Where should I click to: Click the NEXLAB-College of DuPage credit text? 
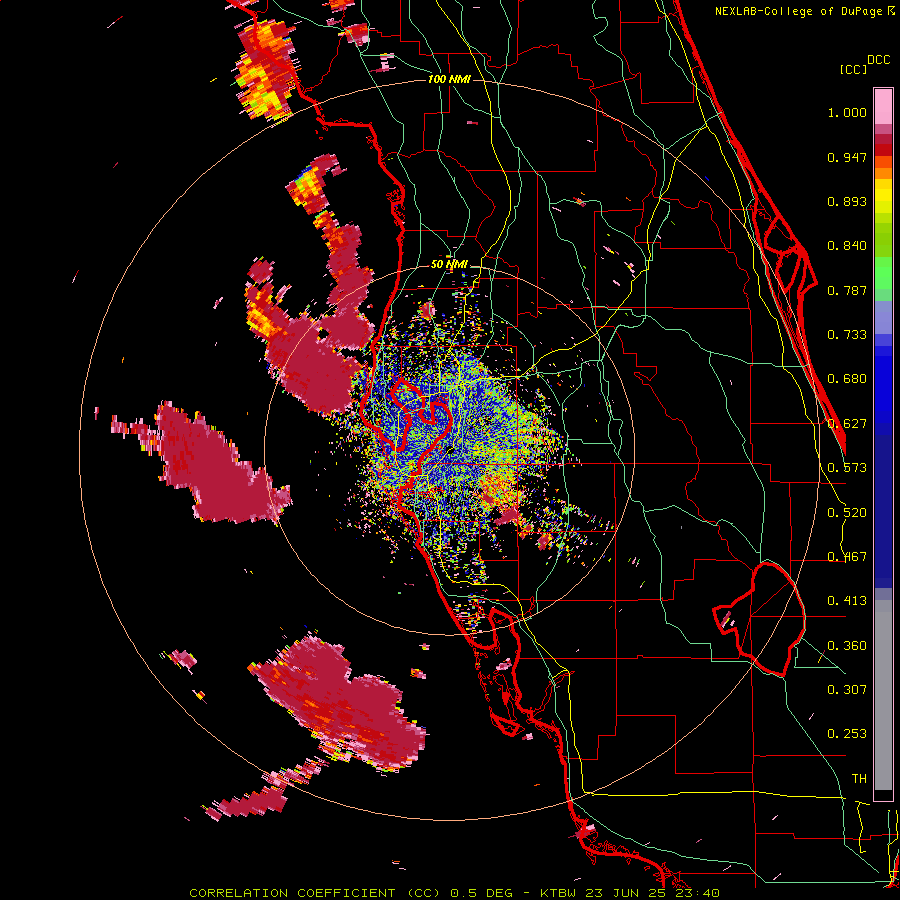click(801, 11)
